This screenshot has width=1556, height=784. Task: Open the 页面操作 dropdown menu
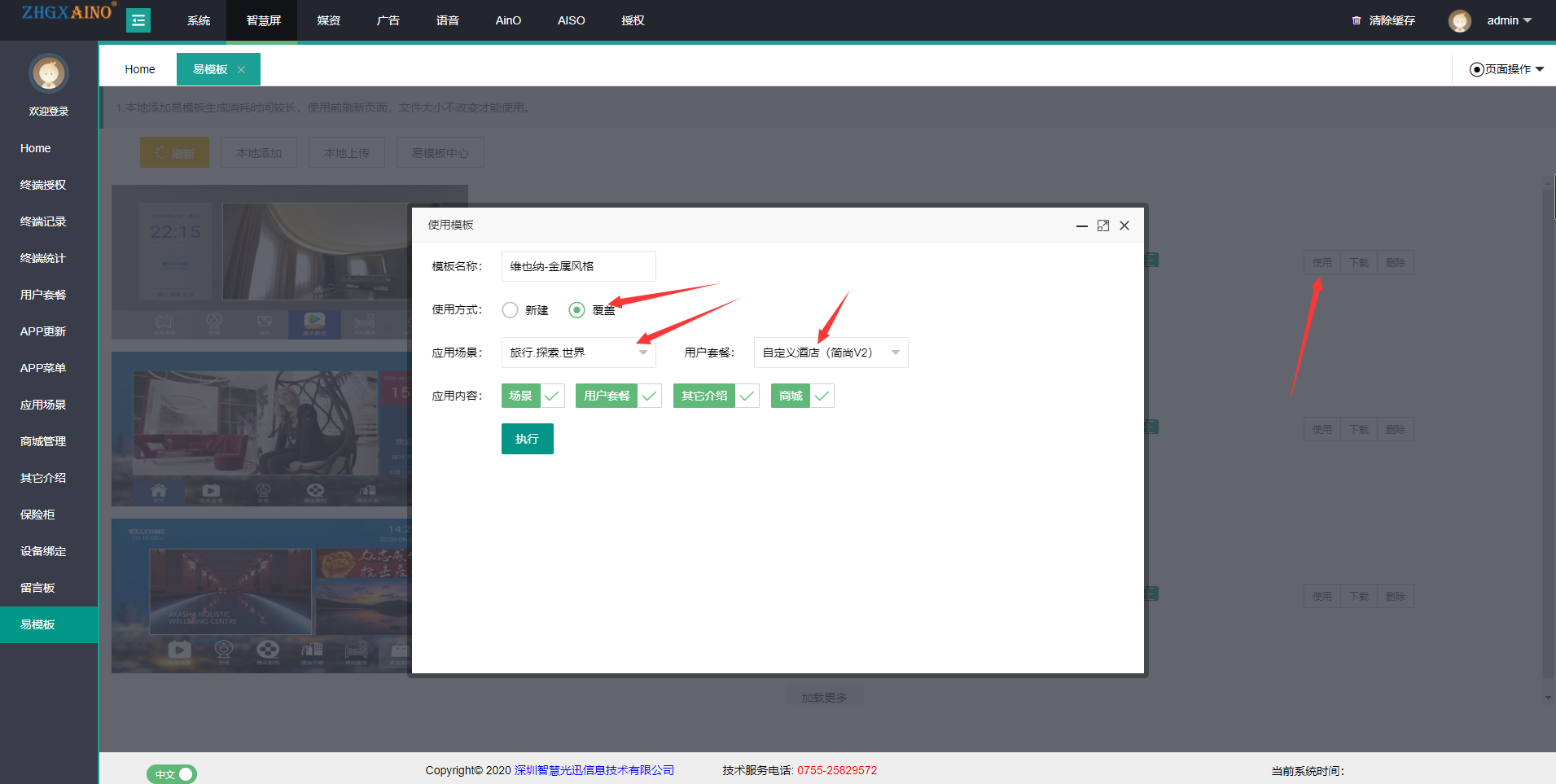(1506, 69)
